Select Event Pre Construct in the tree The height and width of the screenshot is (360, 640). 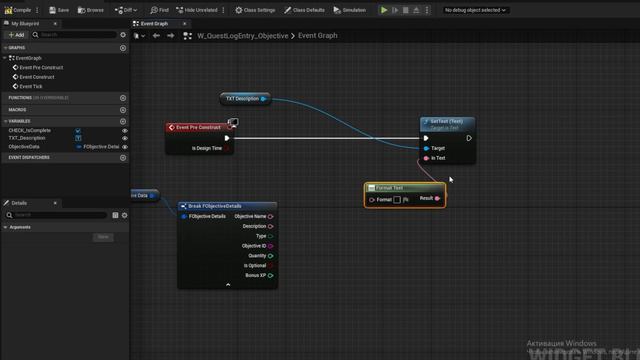[41, 67]
